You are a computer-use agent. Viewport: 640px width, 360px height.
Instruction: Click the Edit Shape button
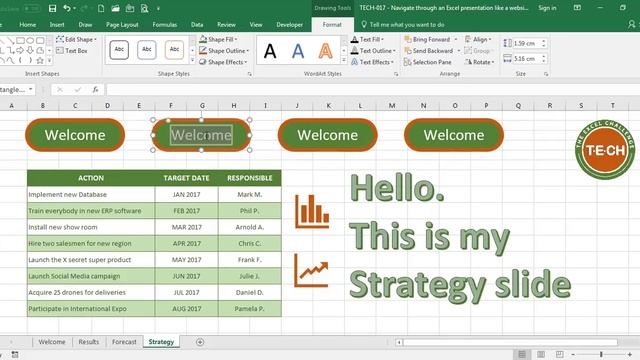click(x=76, y=39)
